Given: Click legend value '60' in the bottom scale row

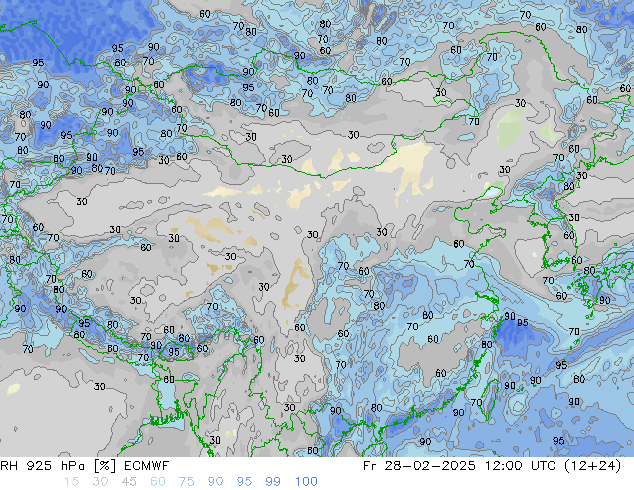Looking at the screenshot, I should coord(158,482).
